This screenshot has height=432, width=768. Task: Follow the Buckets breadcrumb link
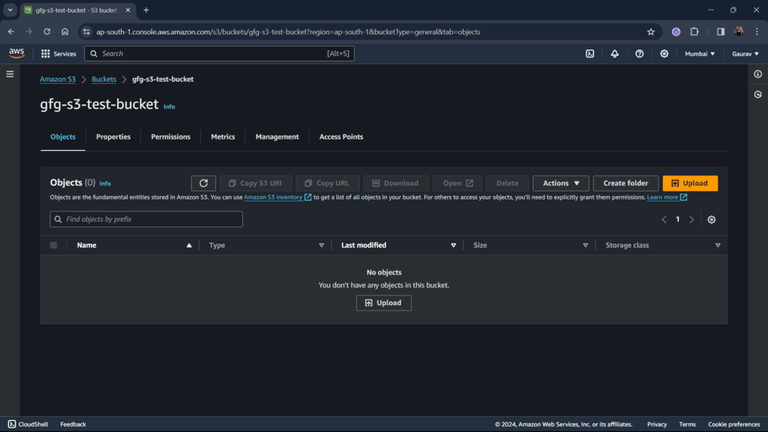pos(104,79)
